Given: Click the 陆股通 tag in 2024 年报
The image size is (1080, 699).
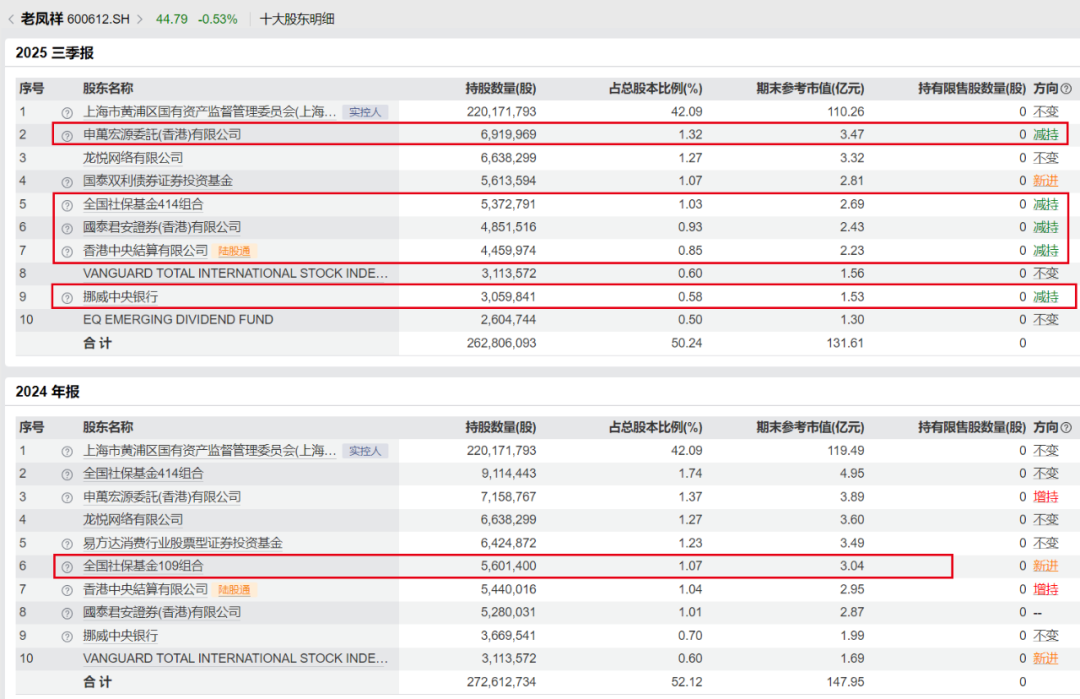Looking at the screenshot, I should point(235,589).
